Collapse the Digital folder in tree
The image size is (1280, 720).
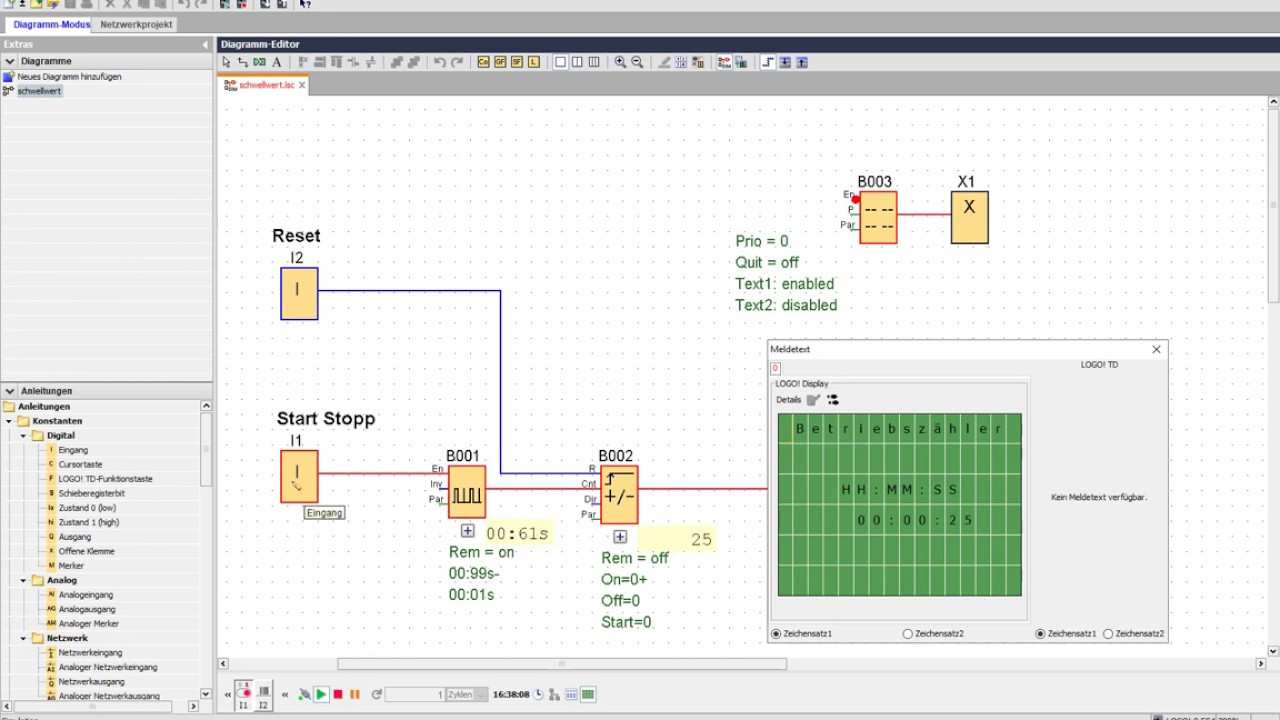click(x=23, y=436)
